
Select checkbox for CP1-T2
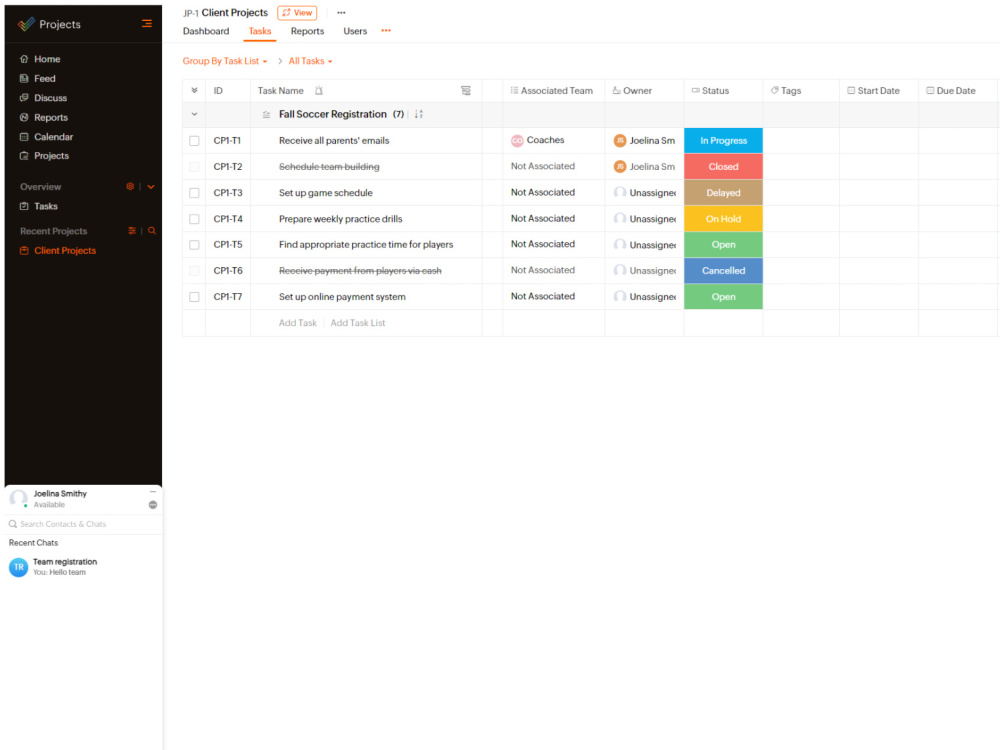point(195,167)
